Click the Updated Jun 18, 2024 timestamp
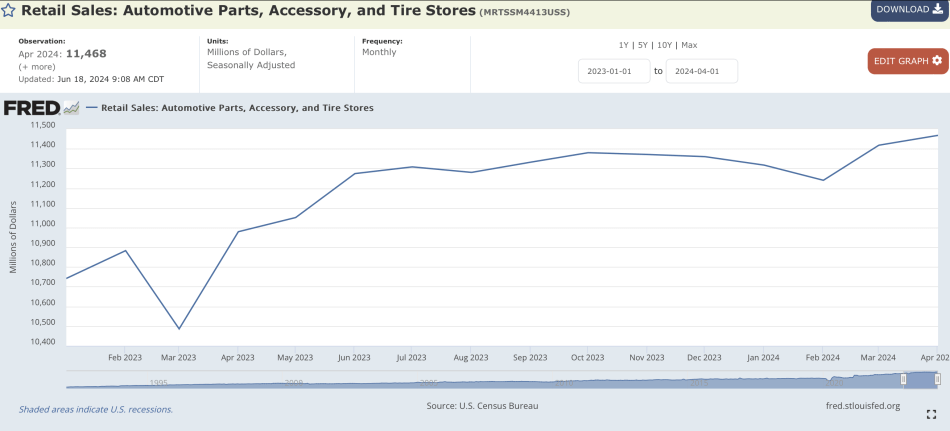 91,79
